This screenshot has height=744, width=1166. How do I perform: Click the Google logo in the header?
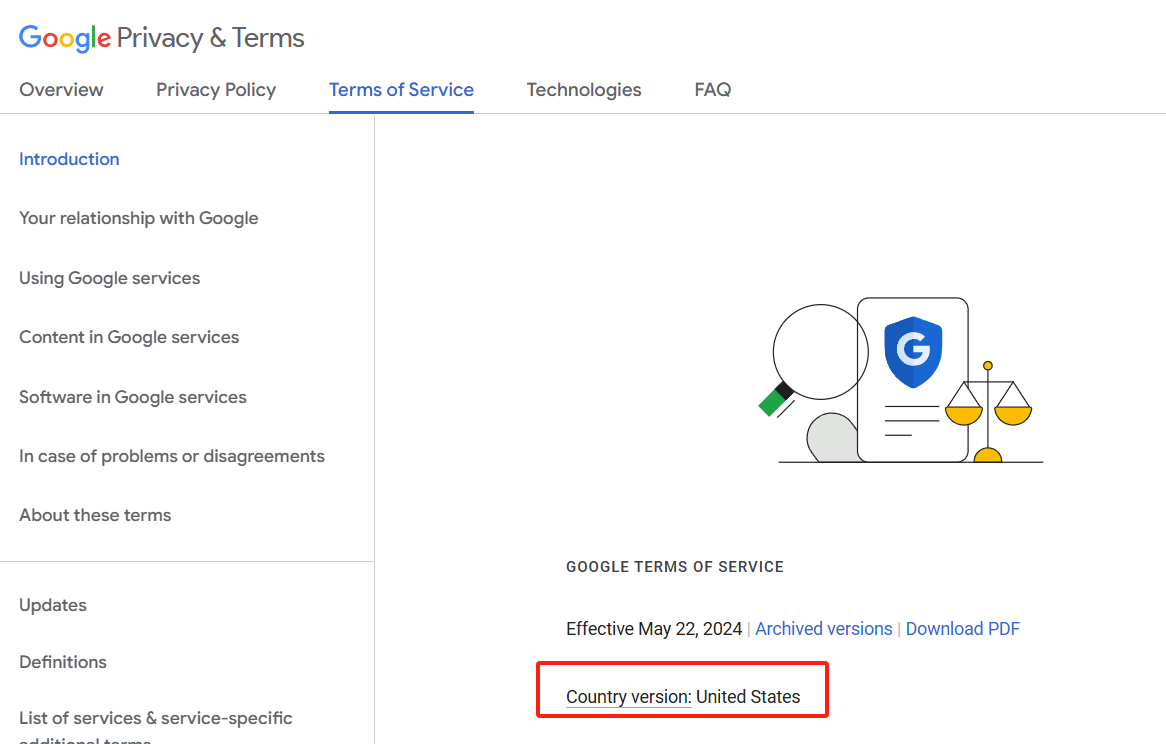[x=65, y=38]
